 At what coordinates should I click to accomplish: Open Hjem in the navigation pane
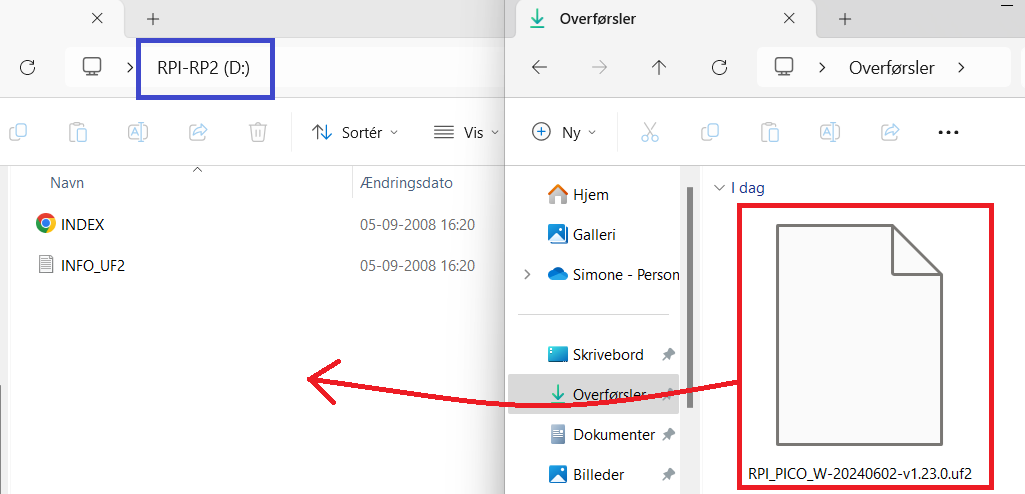(579, 194)
